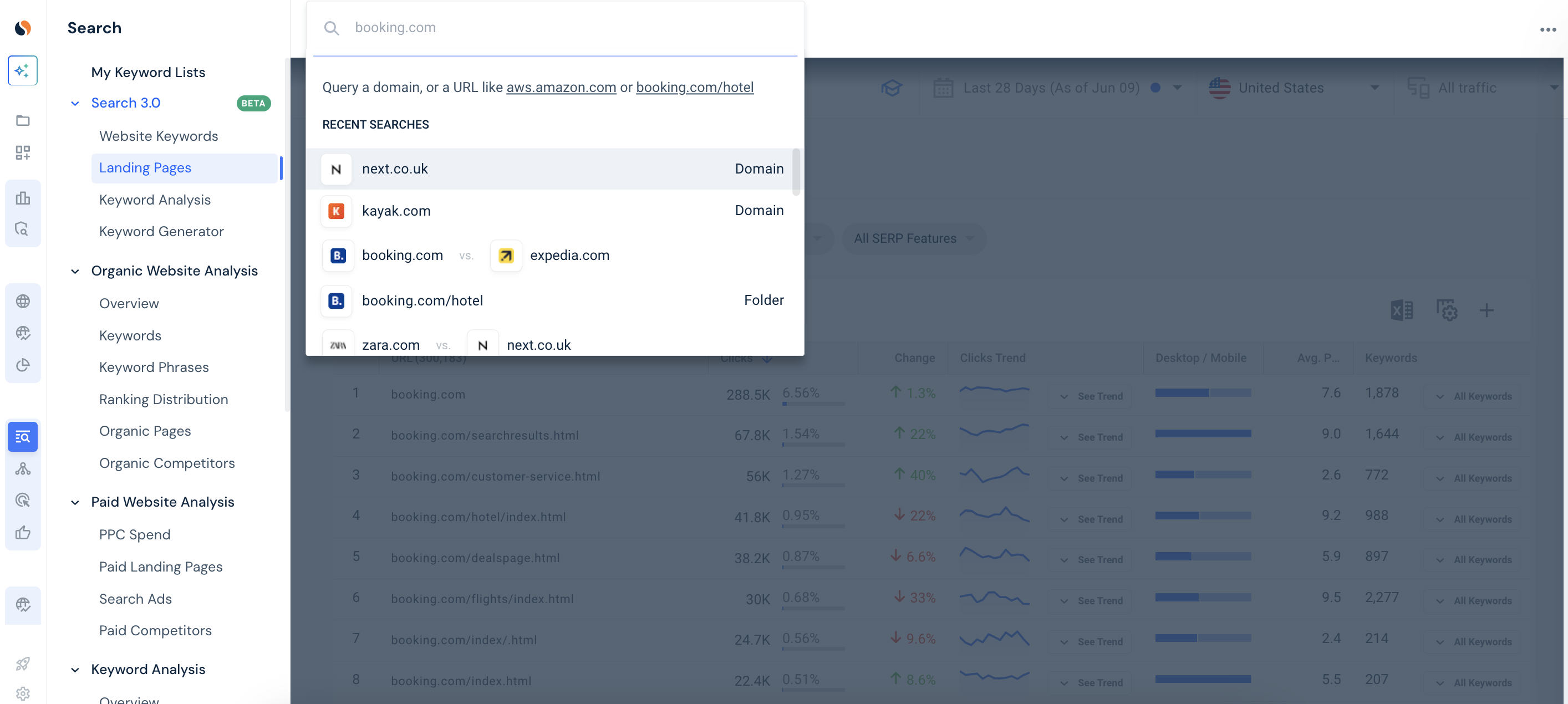1568x704 pixels.
Task: Click the pie chart icon in rail
Action: point(23,365)
